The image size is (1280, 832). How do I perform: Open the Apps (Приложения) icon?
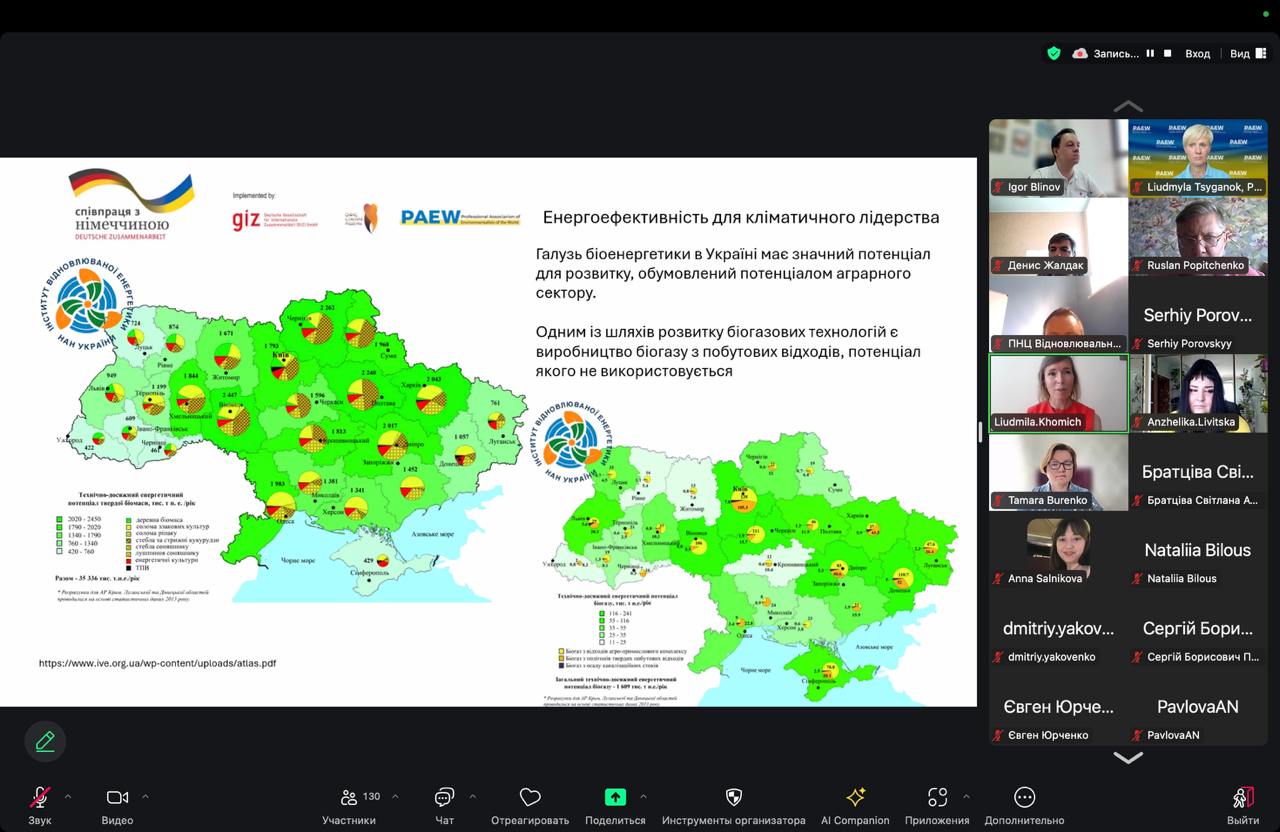pyautogui.click(x=937, y=798)
